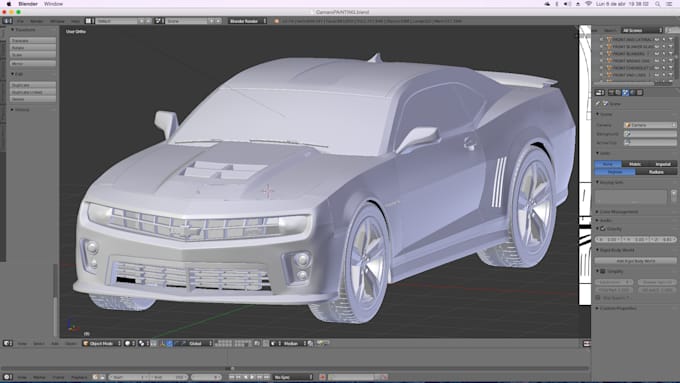Click the Add Rigid Body World button
Image resolution: width=680 pixels, height=383 pixels.
(636, 261)
